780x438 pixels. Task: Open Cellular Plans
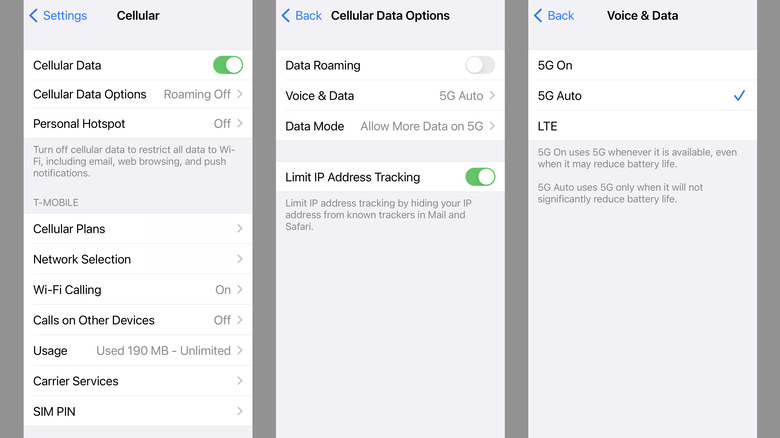(137, 229)
